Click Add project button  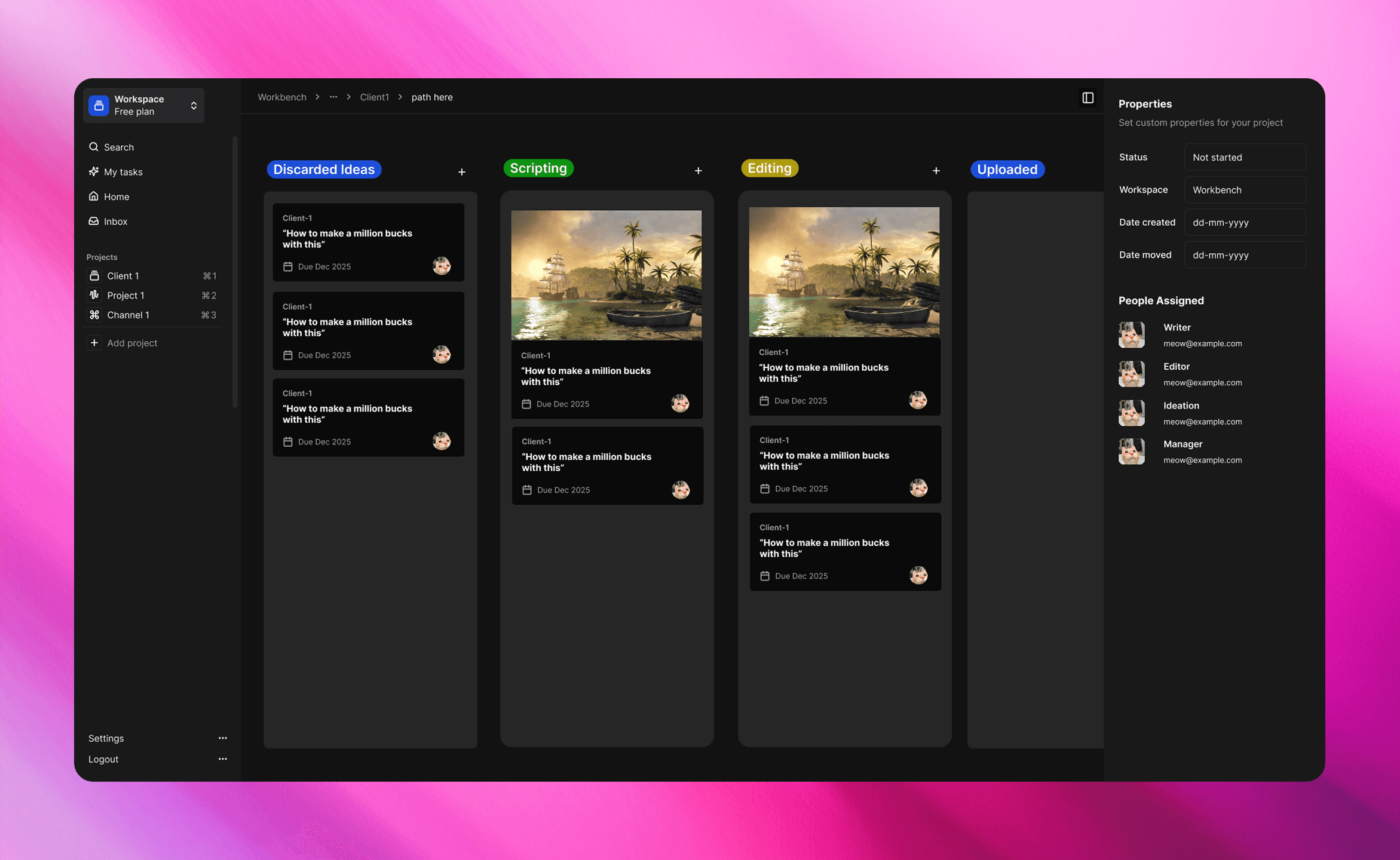131,343
